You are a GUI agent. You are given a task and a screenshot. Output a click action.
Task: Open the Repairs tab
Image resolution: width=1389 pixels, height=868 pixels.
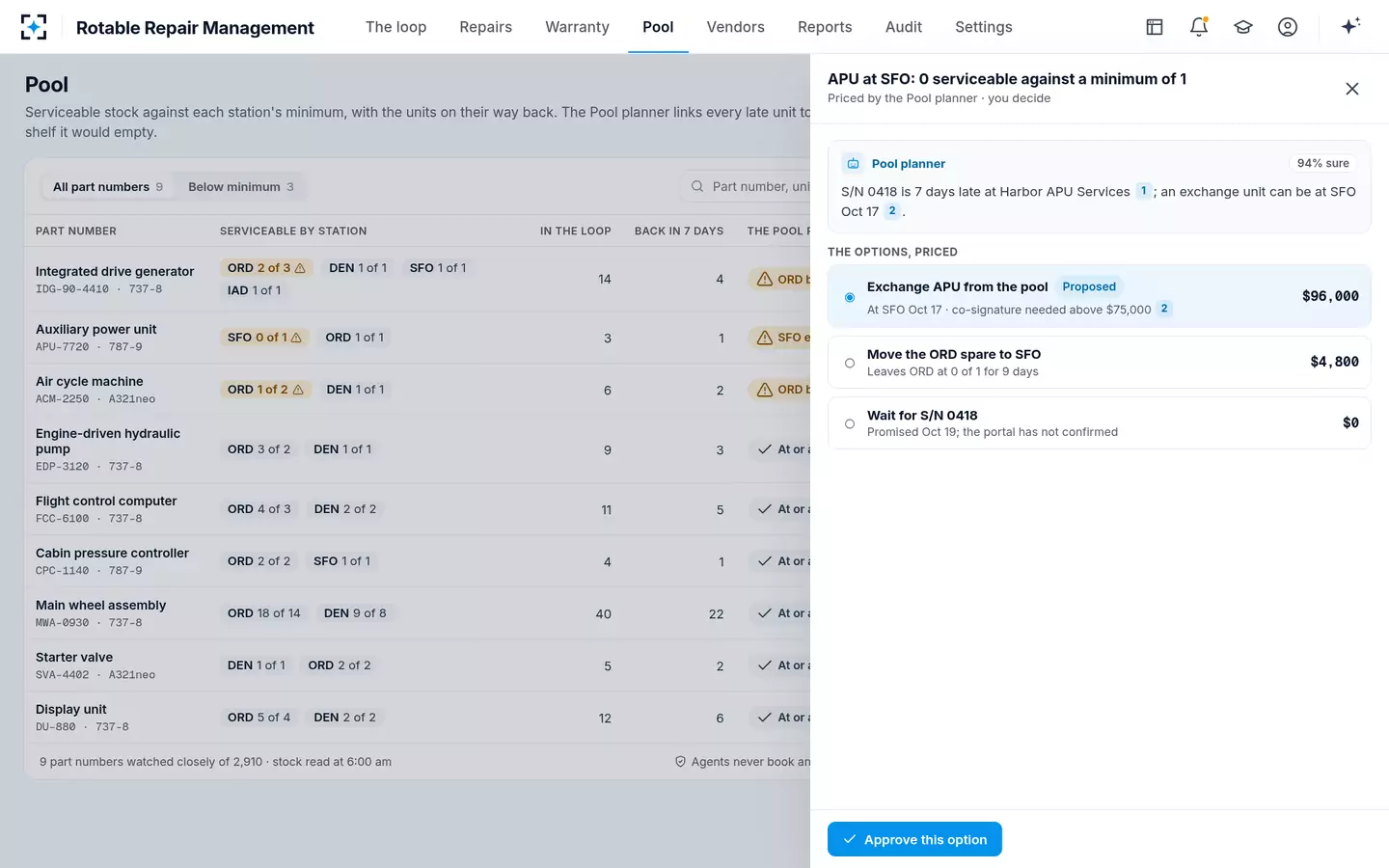tap(485, 27)
